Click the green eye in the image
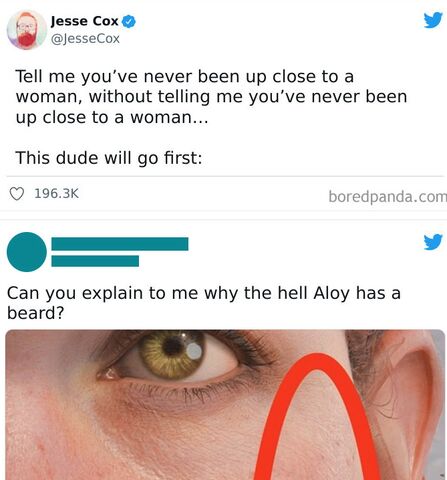This screenshot has height=480, width=447. click(172, 355)
